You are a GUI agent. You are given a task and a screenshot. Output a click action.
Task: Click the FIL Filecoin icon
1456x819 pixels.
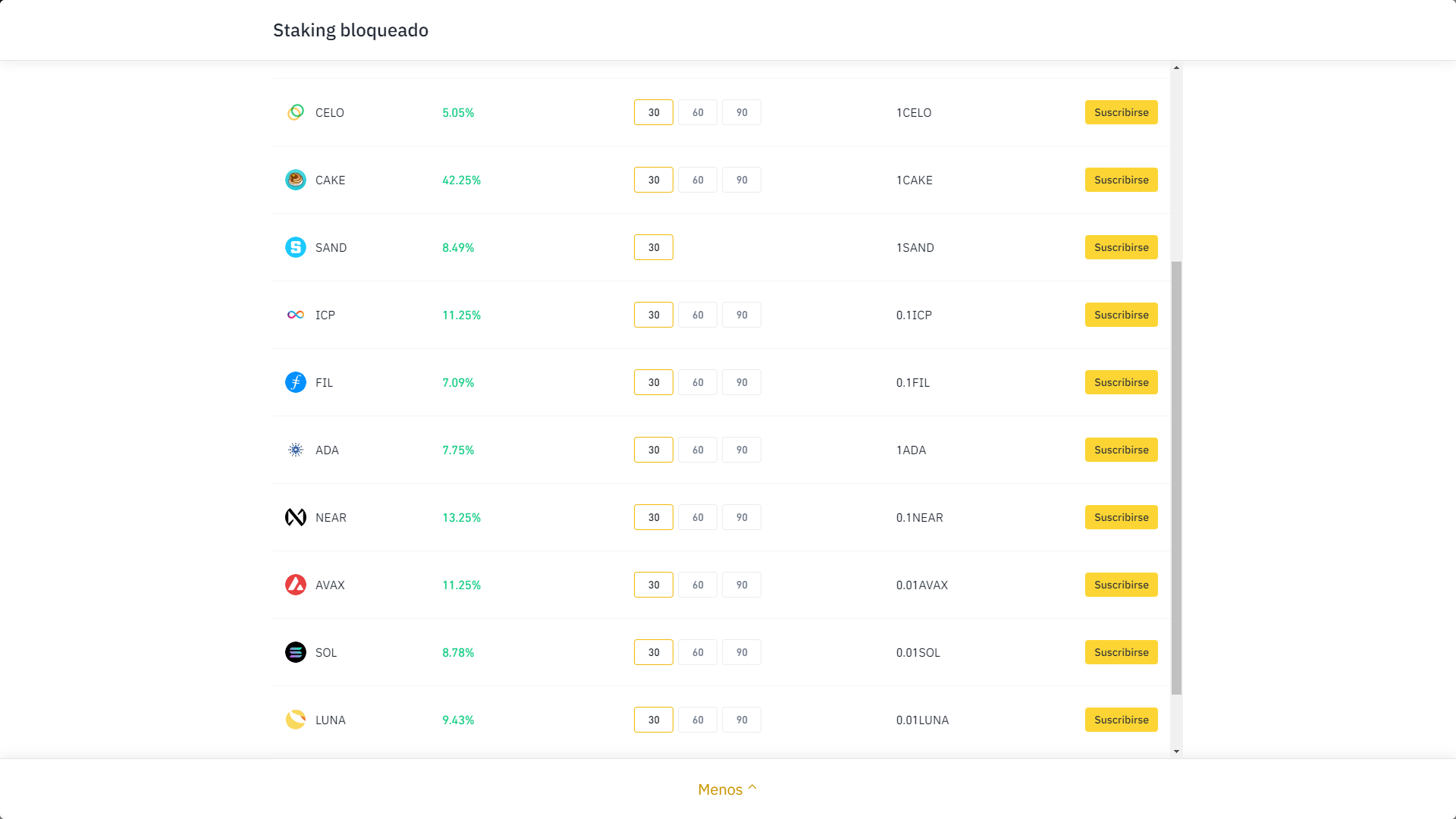click(x=296, y=382)
